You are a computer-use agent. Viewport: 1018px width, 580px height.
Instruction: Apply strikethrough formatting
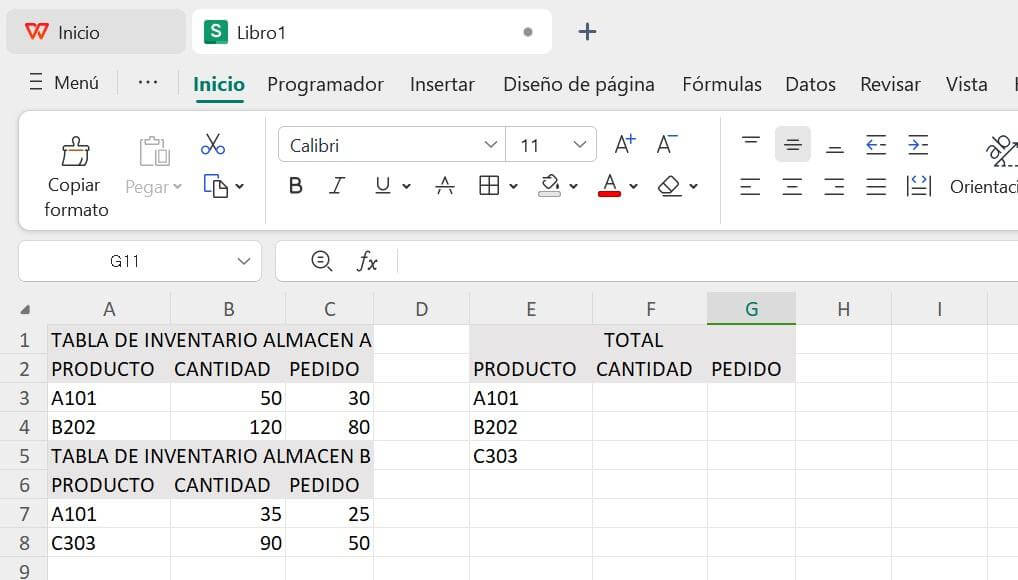(445, 186)
